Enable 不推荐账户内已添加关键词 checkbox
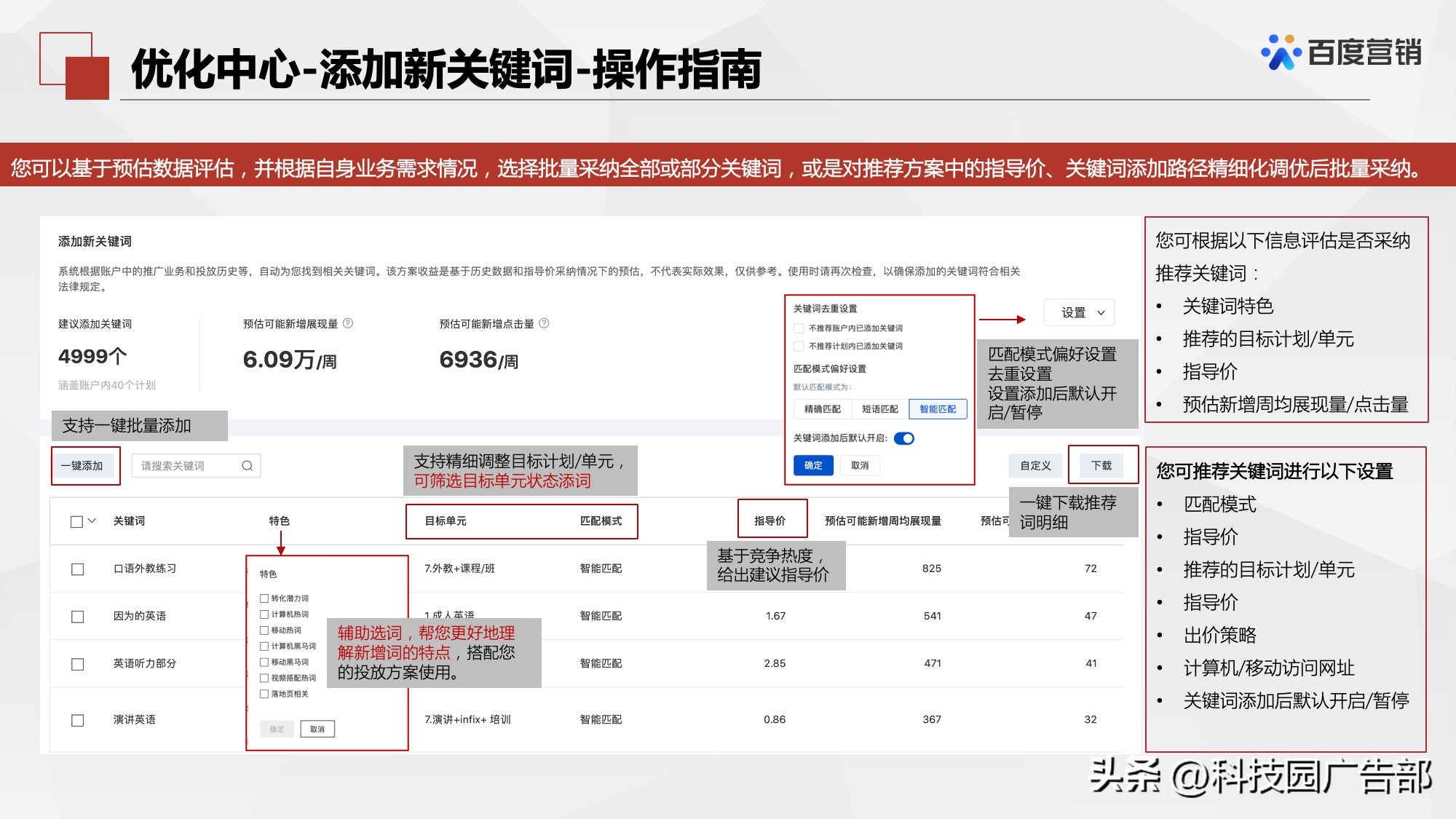 pos(798,328)
